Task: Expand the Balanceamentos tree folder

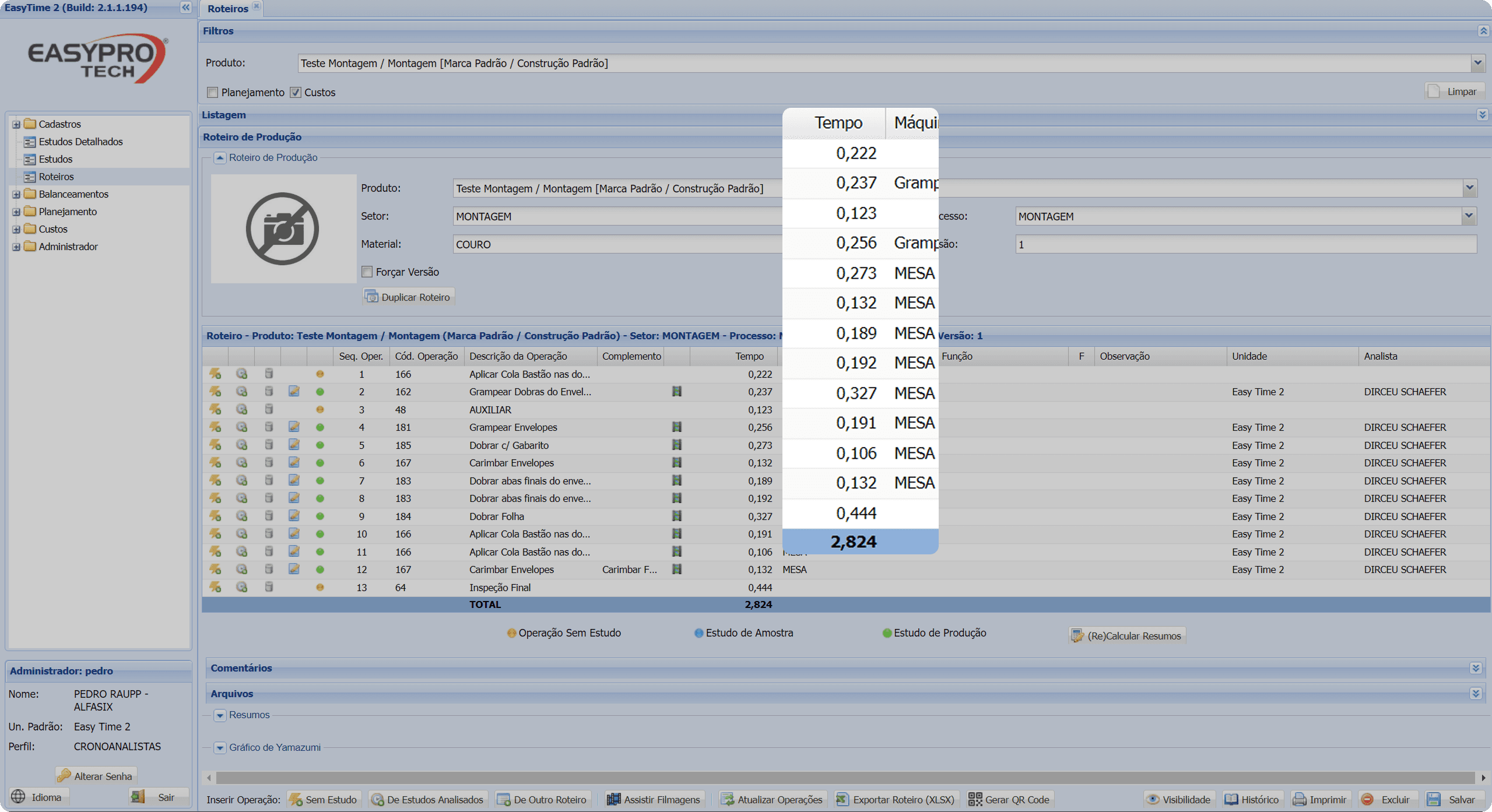Action: (x=16, y=194)
